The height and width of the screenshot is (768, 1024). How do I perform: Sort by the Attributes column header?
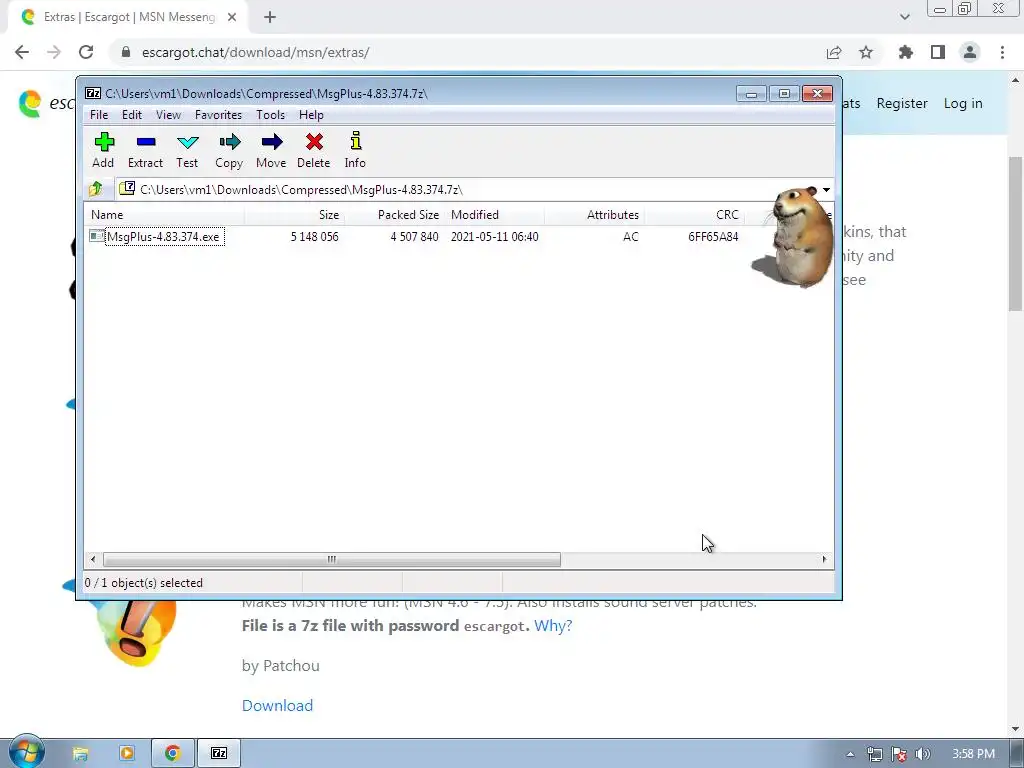[594, 215]
